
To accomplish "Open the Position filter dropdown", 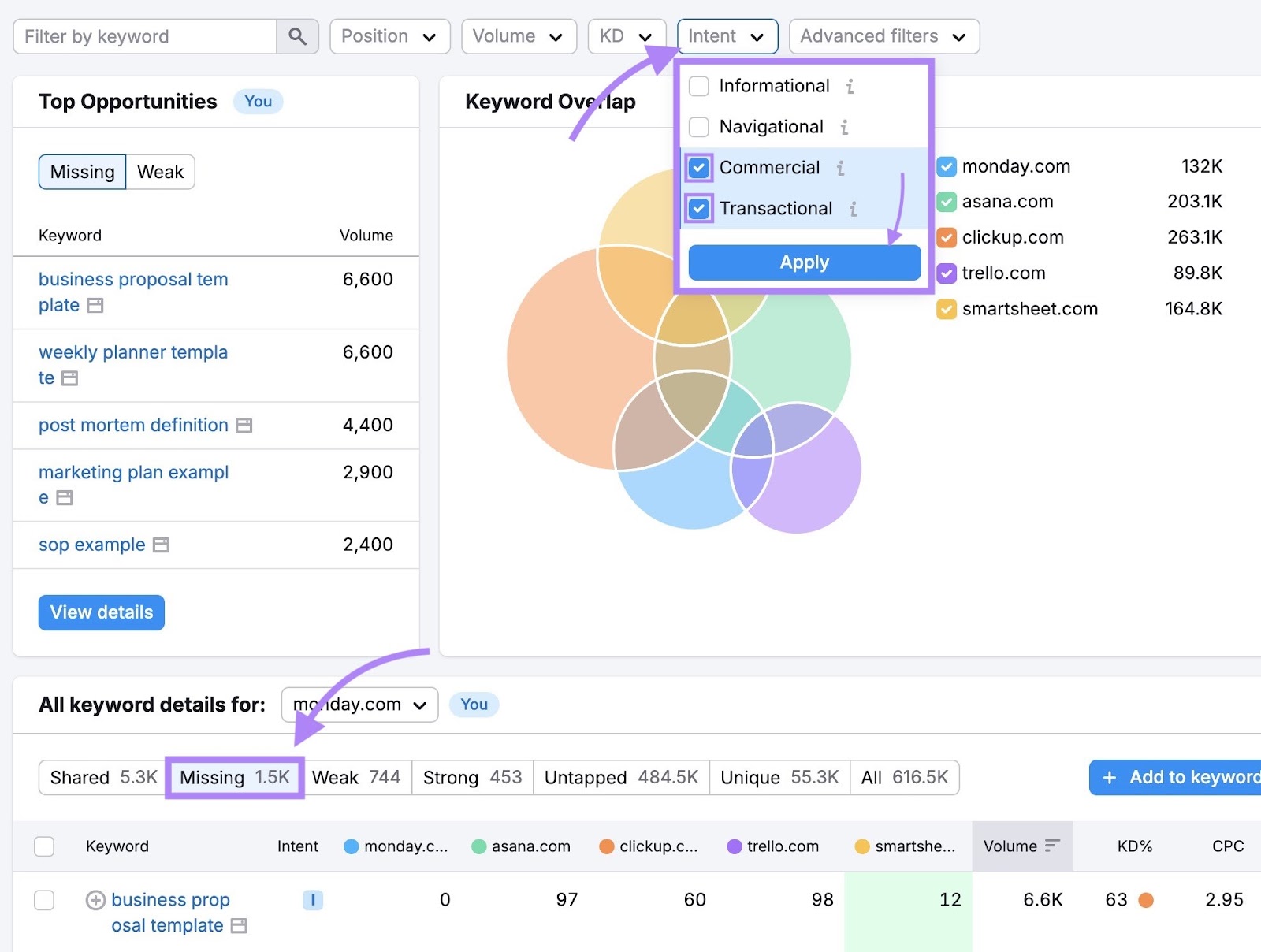I will tap(389, 35).
